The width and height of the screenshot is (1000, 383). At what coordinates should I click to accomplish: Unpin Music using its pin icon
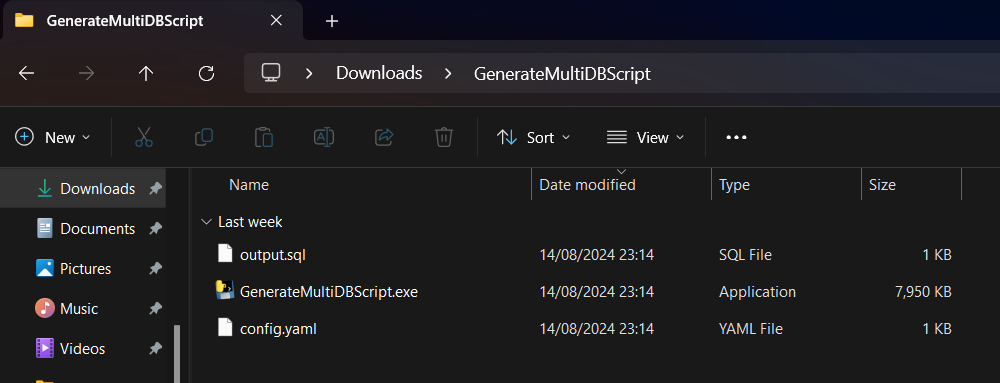coord(155,308)
